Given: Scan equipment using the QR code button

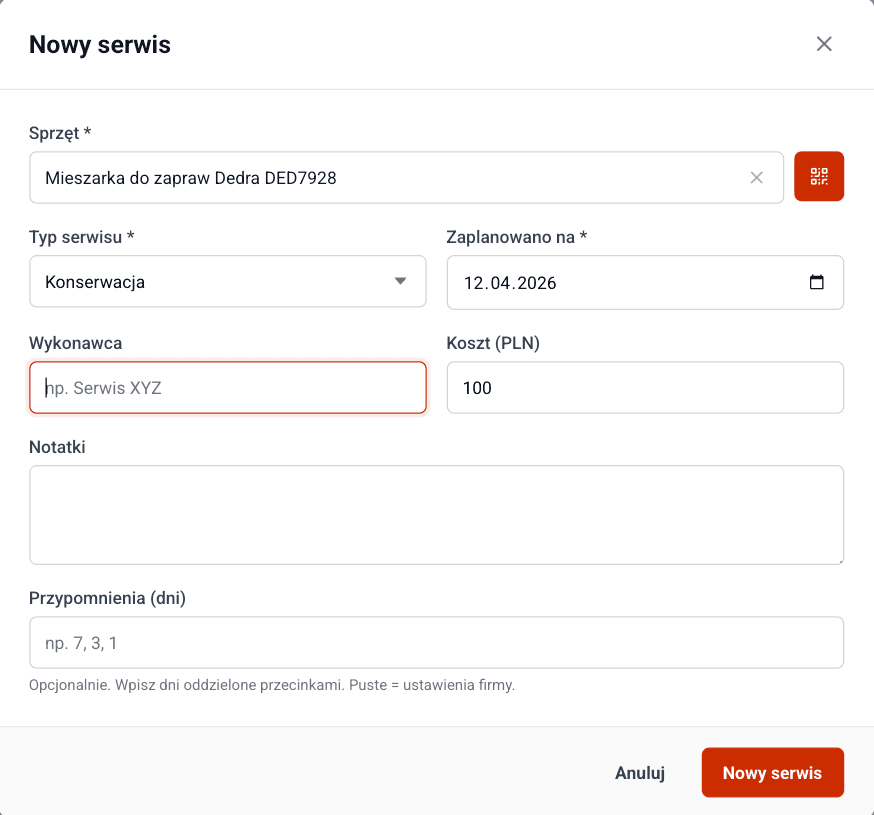Looking at the screenshot, I should [x=819, y=177].
